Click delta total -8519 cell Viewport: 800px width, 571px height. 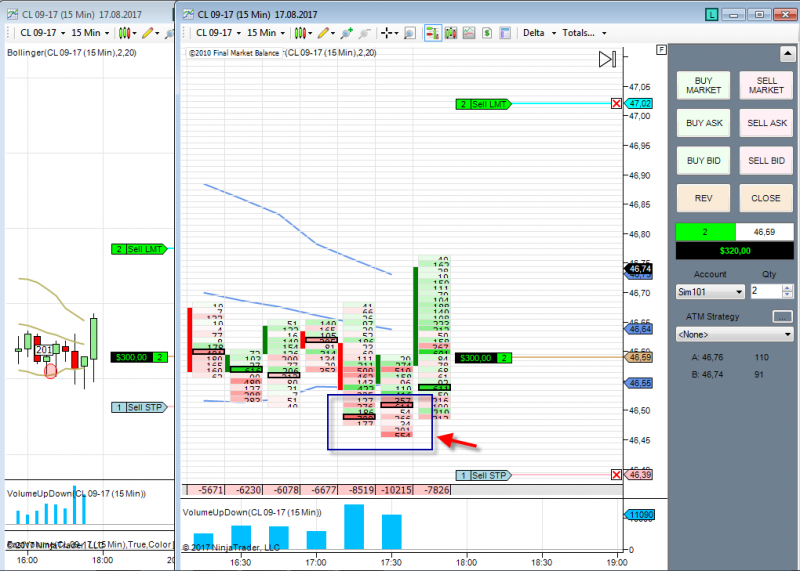357,490
